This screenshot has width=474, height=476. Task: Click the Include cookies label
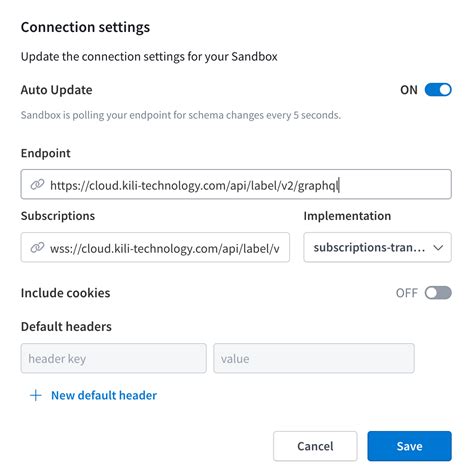click(x=65, y=293)
